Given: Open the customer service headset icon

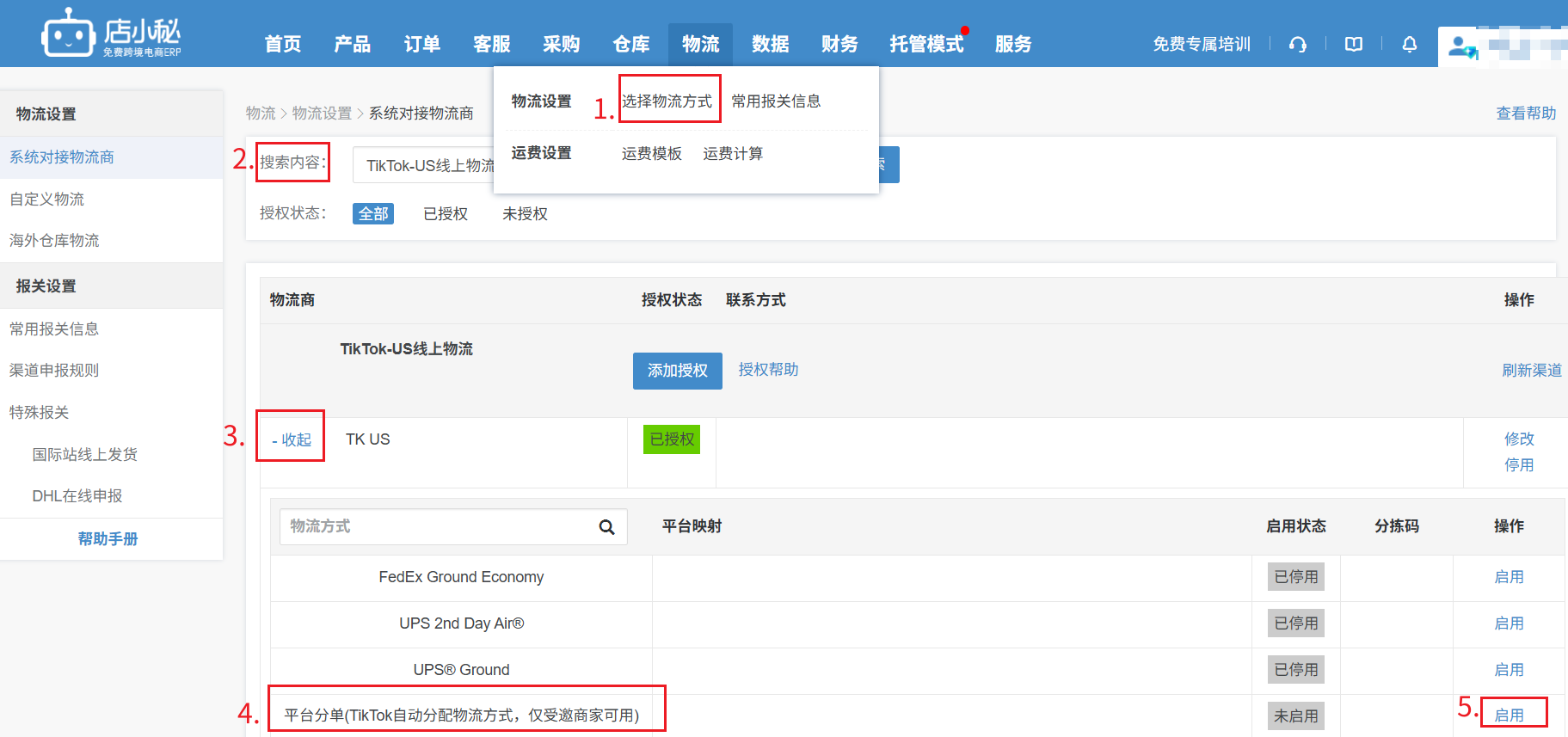Looking at the screenshot, I should click(1298, 44).
